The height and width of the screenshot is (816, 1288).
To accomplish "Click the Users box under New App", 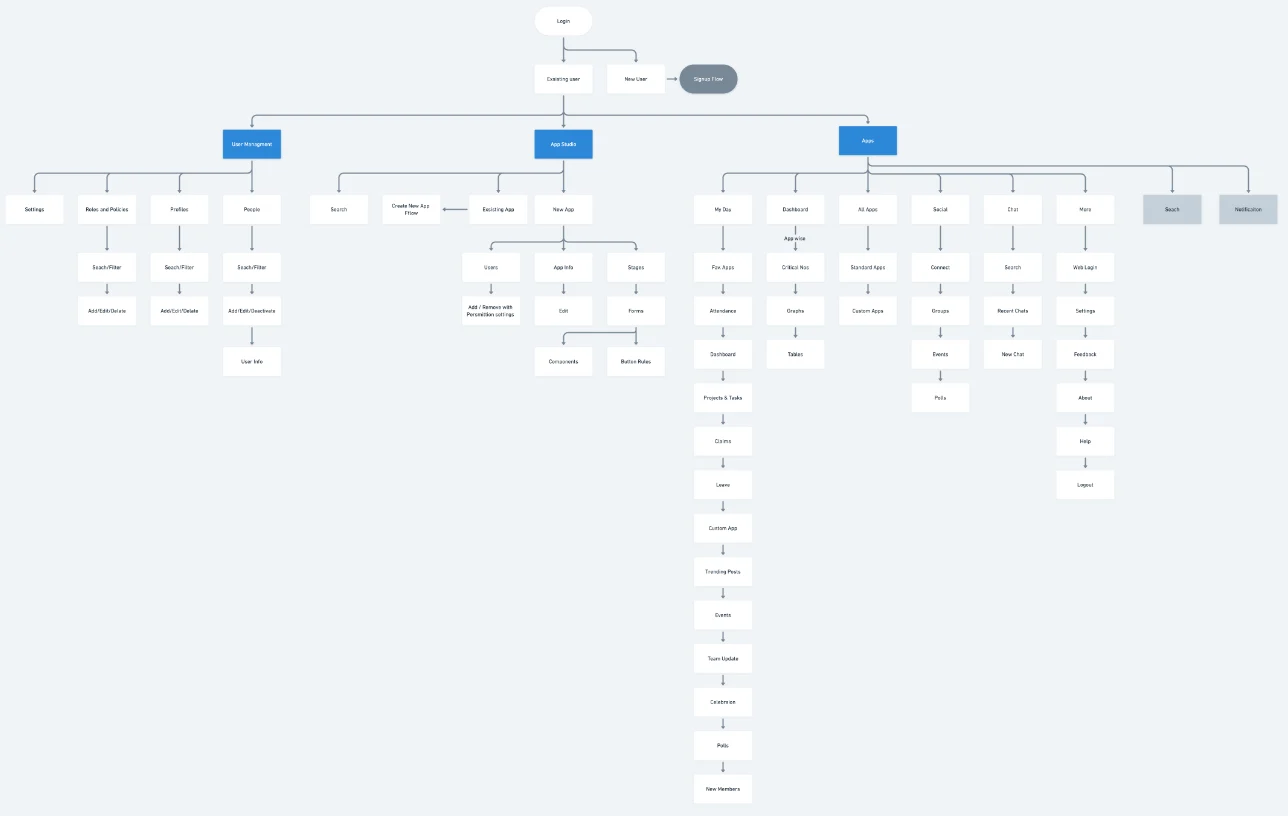I will [x=491, y=267].
